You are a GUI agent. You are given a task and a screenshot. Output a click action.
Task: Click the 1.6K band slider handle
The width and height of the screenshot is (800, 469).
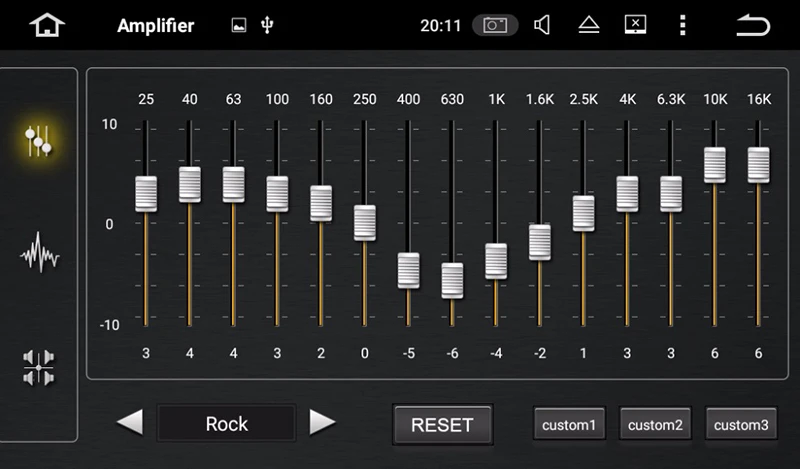click(x=540, y=242)
